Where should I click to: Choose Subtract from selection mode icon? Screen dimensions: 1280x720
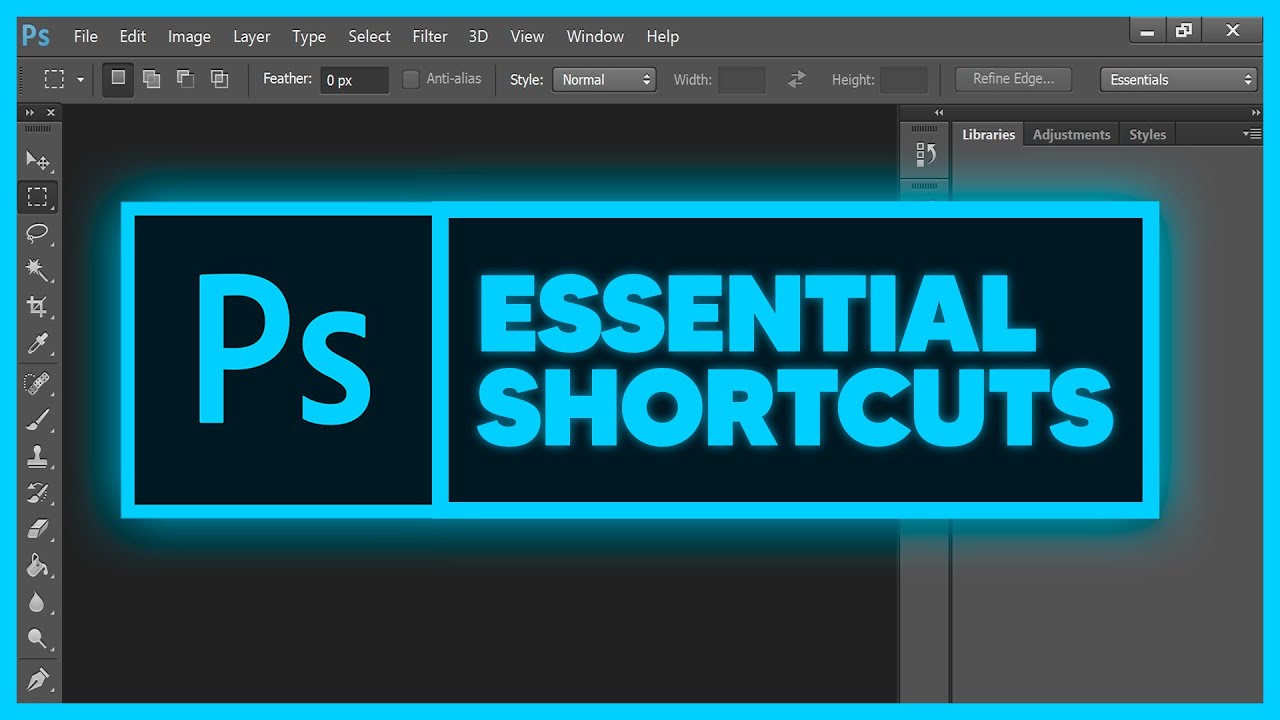(x=185, y=79)
